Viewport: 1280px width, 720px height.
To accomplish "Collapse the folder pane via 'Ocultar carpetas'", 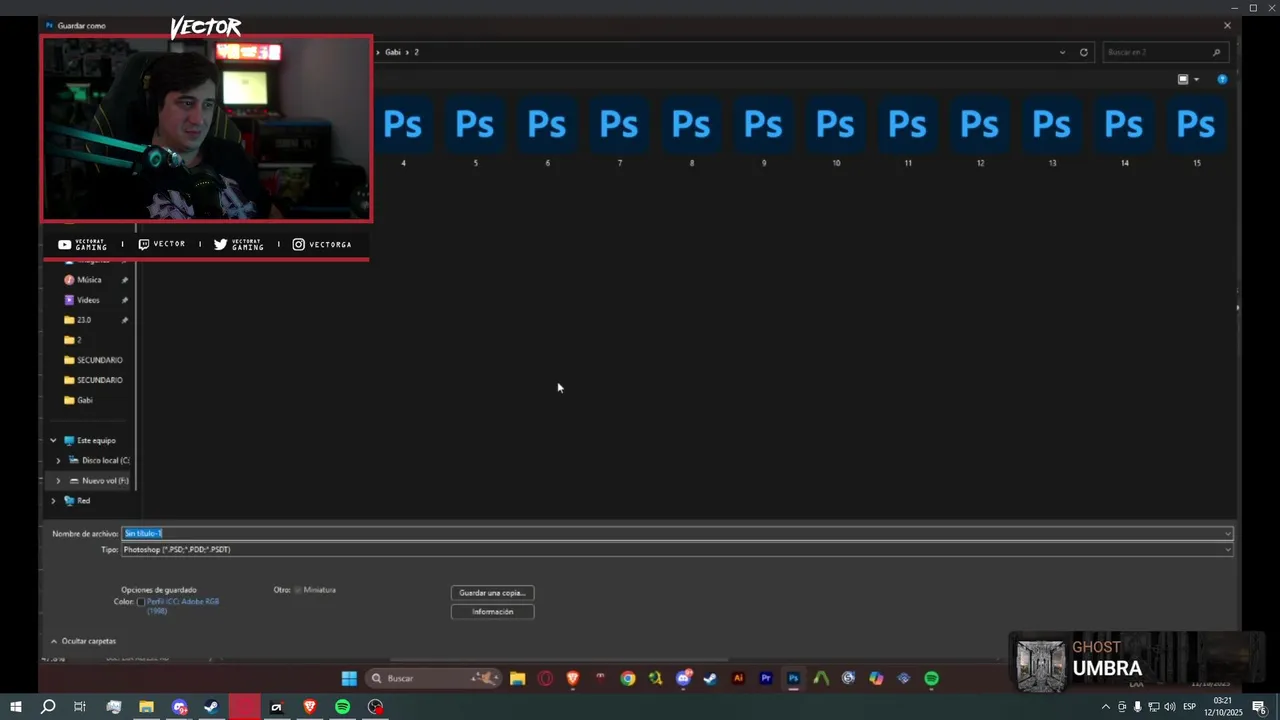I will [83, 641].
